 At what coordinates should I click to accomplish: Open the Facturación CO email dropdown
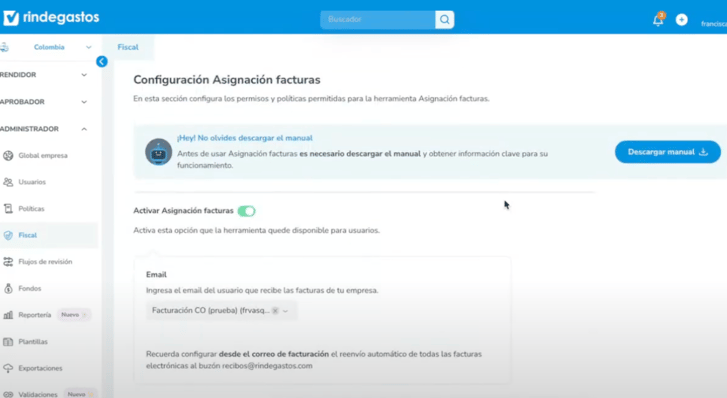click(286, 311)
